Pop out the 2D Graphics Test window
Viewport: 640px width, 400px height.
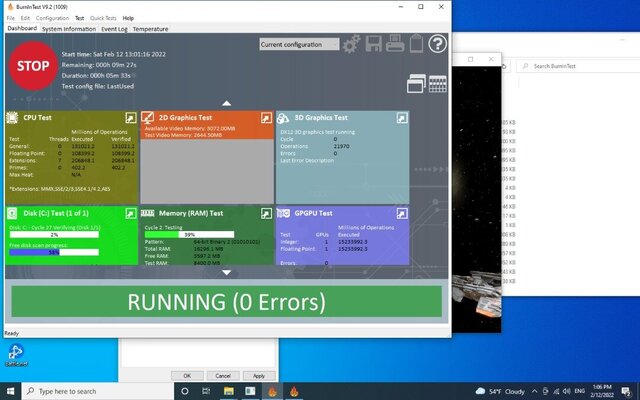[x=266, y=118]
